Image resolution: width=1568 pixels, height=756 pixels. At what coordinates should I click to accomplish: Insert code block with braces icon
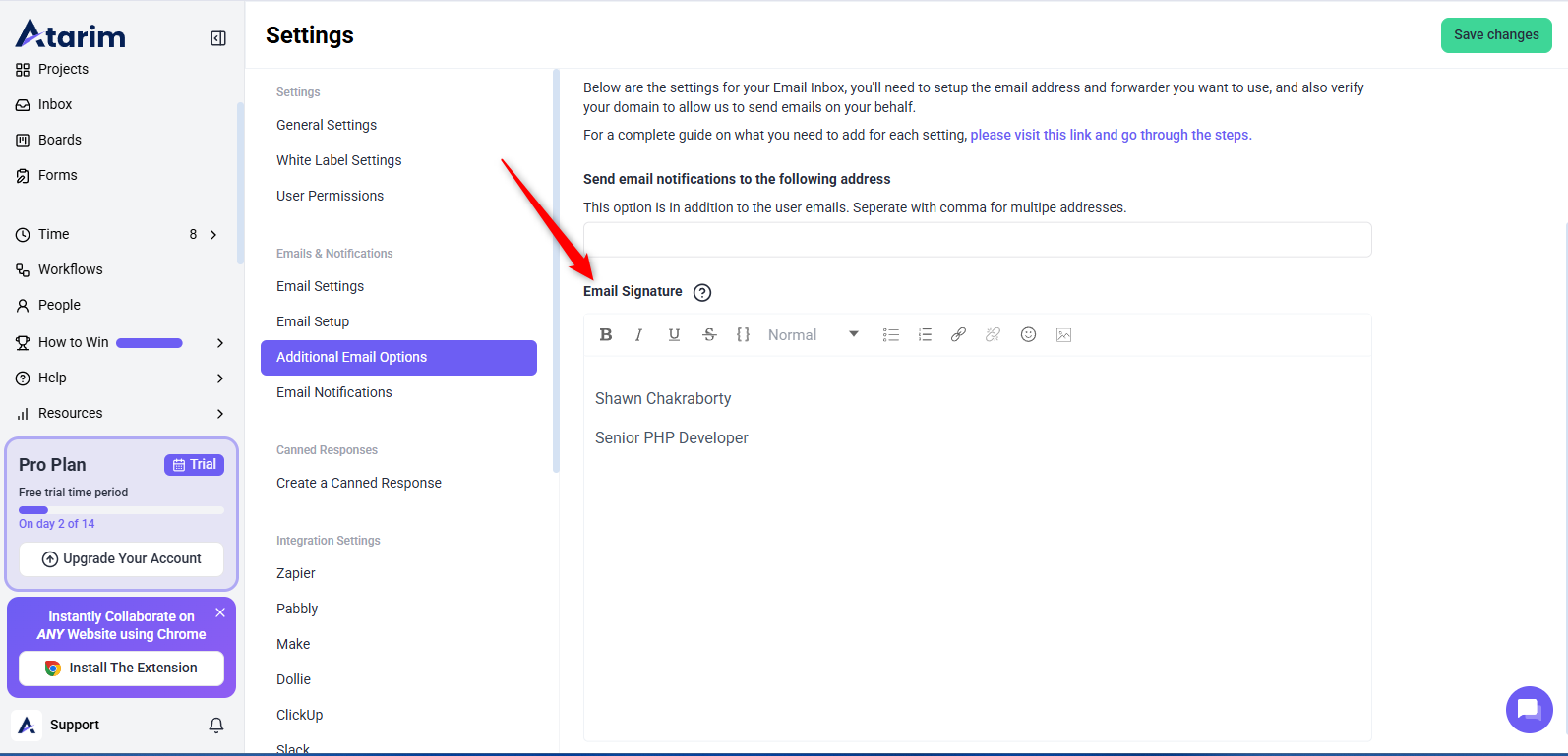pos(743,335)
